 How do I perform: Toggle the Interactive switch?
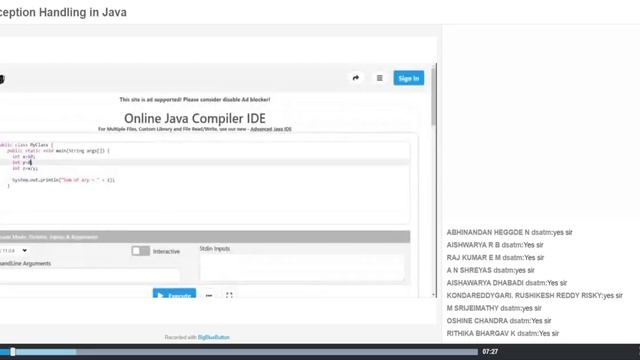point(140,251)
